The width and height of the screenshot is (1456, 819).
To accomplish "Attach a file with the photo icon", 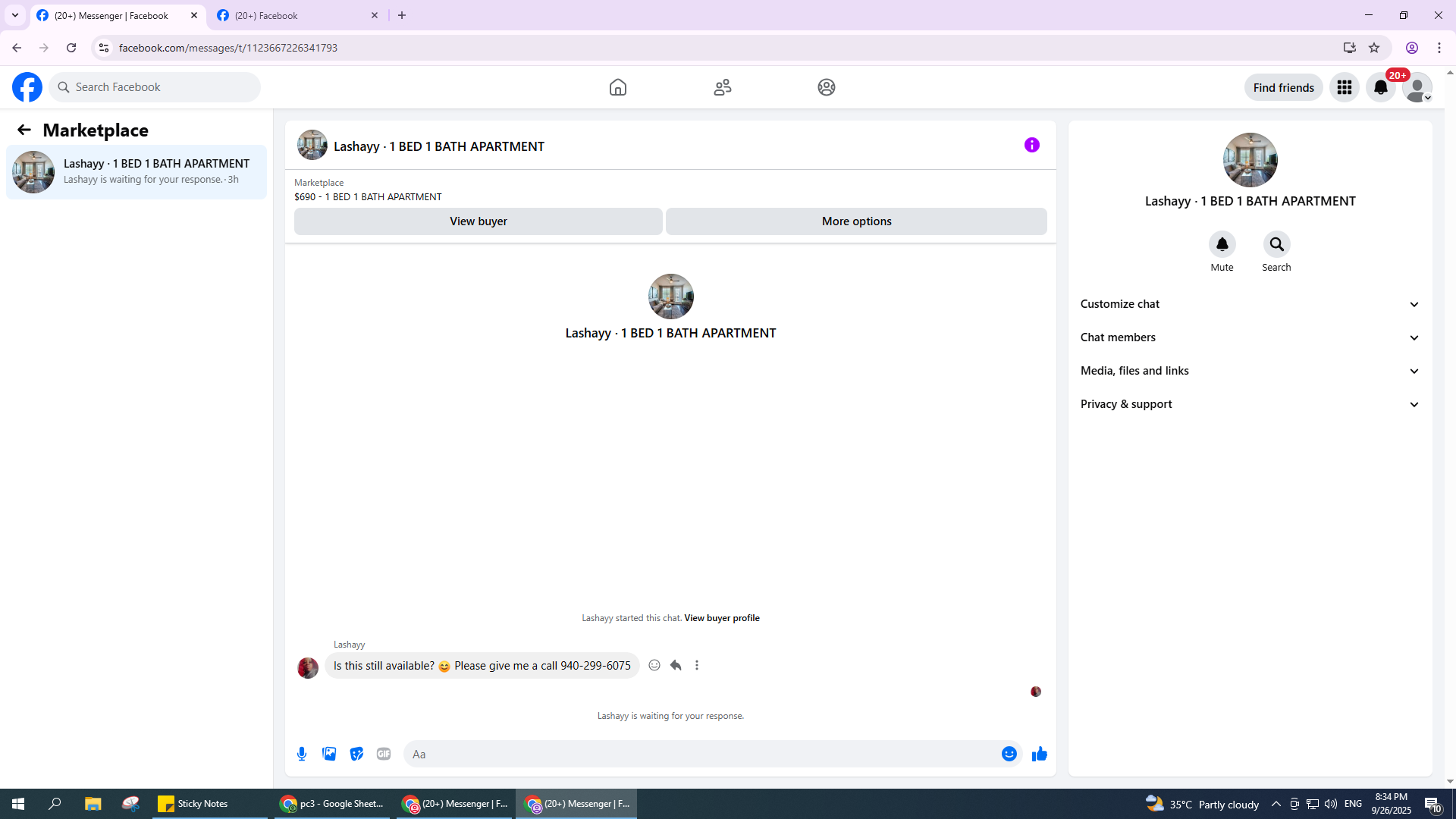I will (329, 754).
